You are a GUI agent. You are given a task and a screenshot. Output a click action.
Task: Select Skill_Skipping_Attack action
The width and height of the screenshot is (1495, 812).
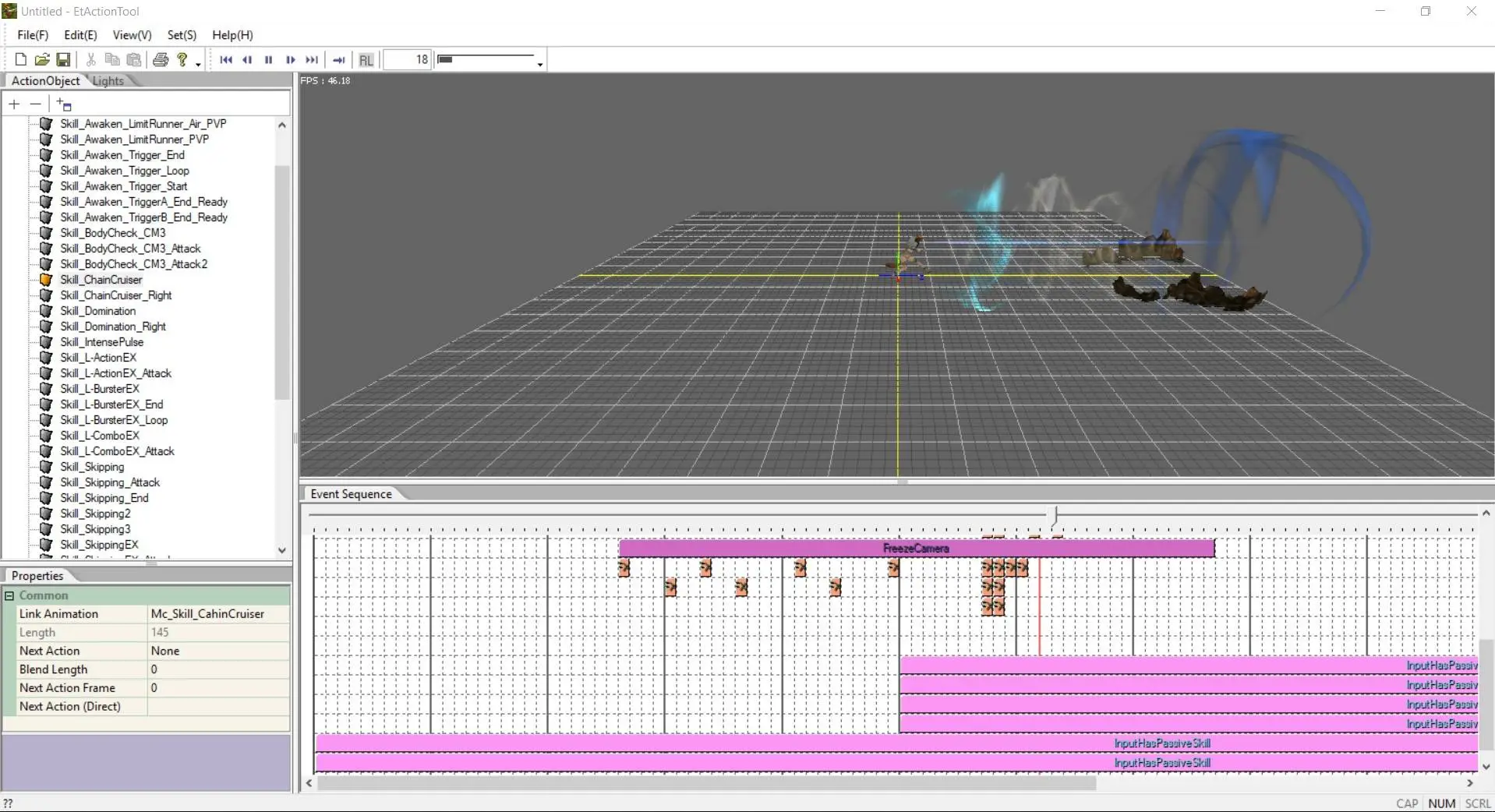coord(110,482)
